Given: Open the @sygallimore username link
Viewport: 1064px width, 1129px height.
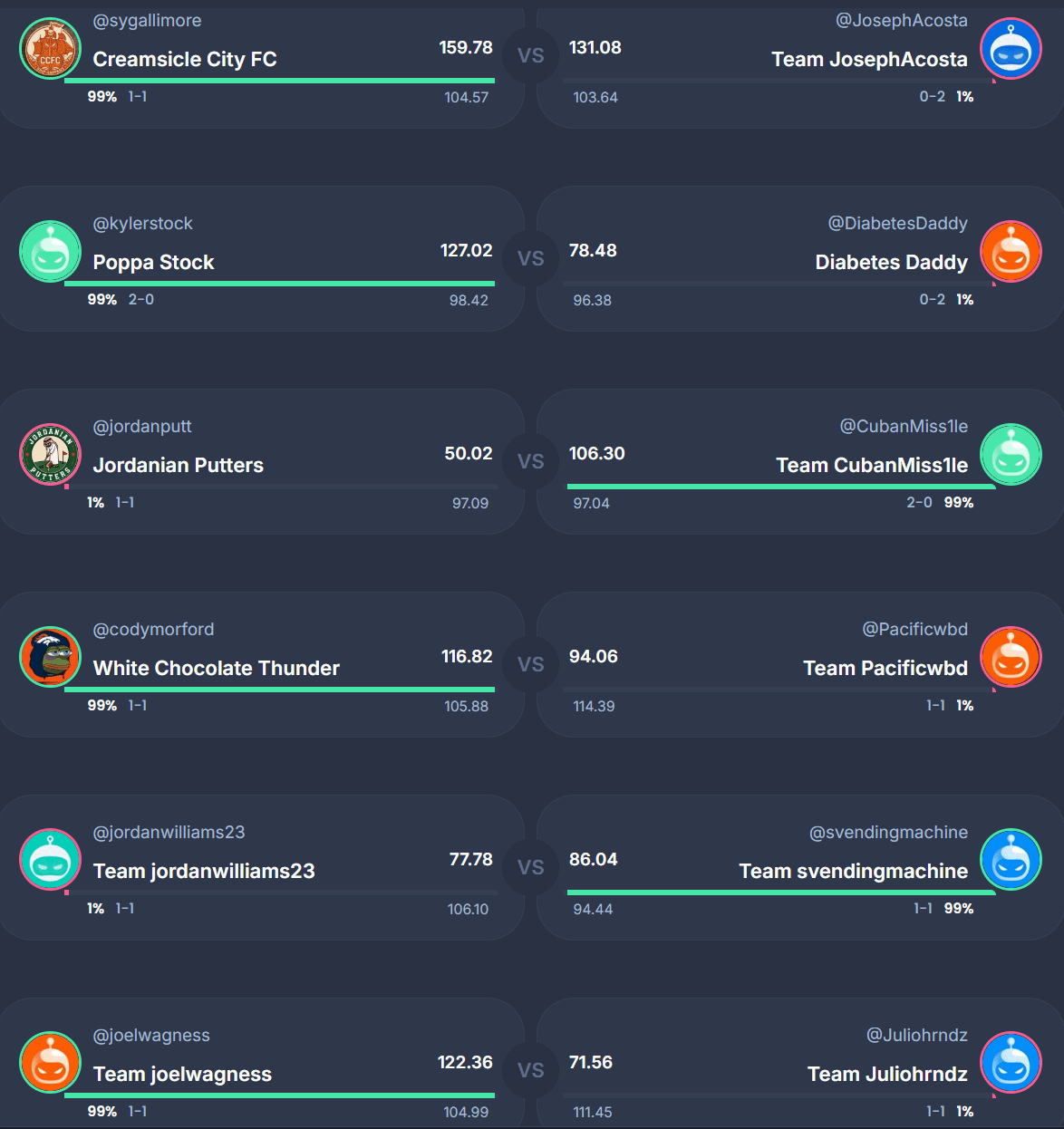Looking at the screenshot, I should 148,21.
